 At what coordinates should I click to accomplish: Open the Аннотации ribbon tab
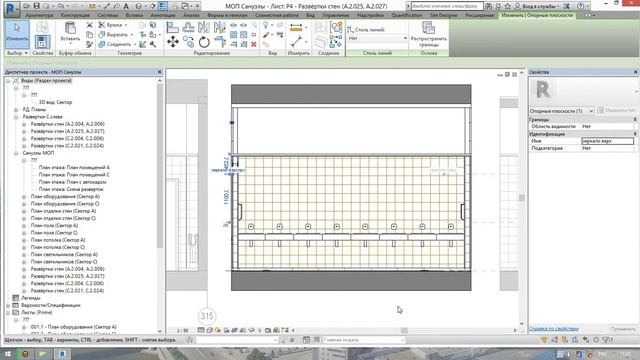163,15
